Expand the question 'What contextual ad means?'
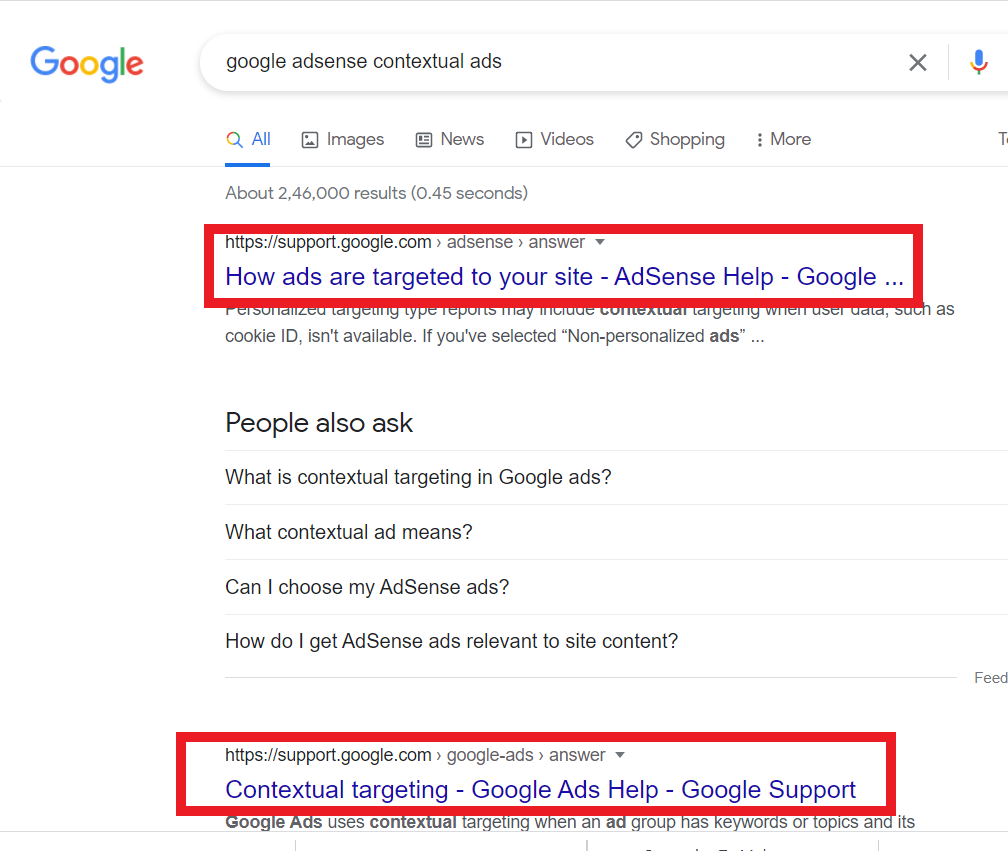 click(x=348, y=532)
